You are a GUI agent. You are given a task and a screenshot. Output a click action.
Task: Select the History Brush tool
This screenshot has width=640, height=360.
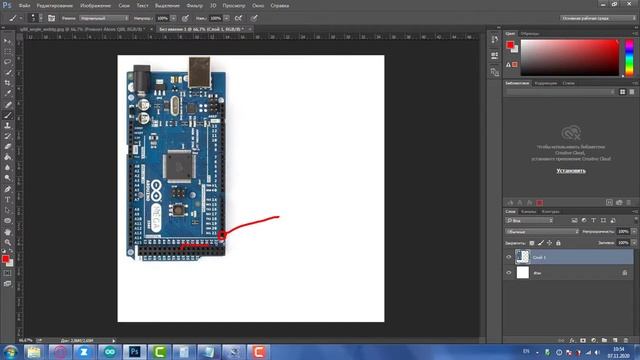tap(7, 136)
